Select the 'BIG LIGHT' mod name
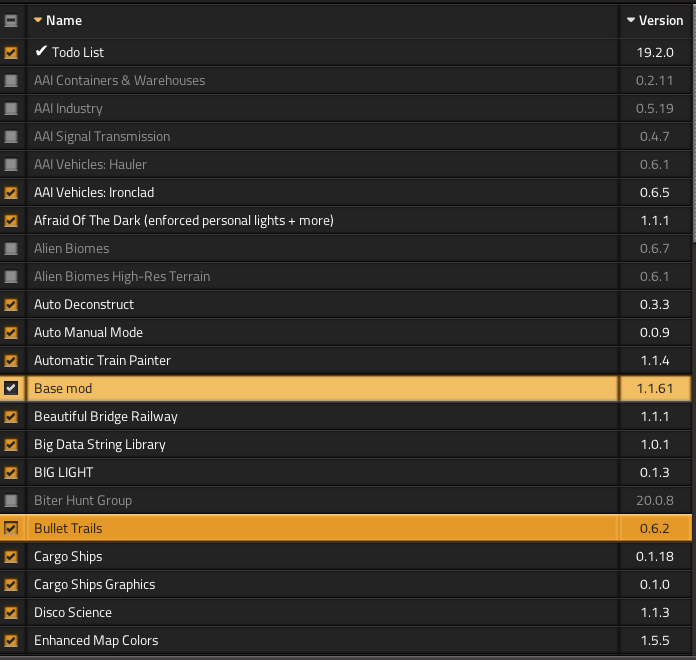The height and width of the screenshot is (660, 696). [63, 472]
